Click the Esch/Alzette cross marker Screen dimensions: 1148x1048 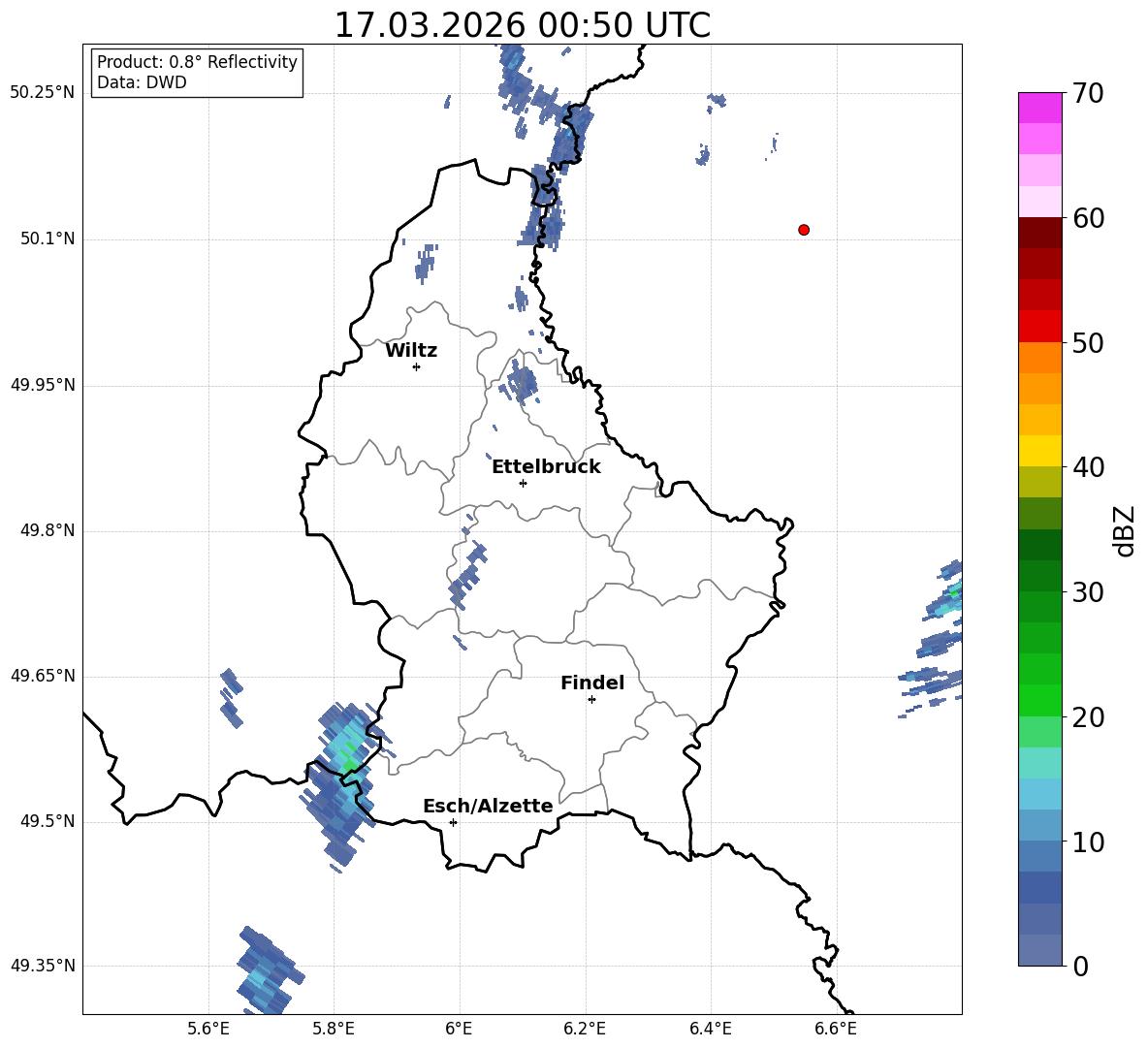click(x=453, y=822)
